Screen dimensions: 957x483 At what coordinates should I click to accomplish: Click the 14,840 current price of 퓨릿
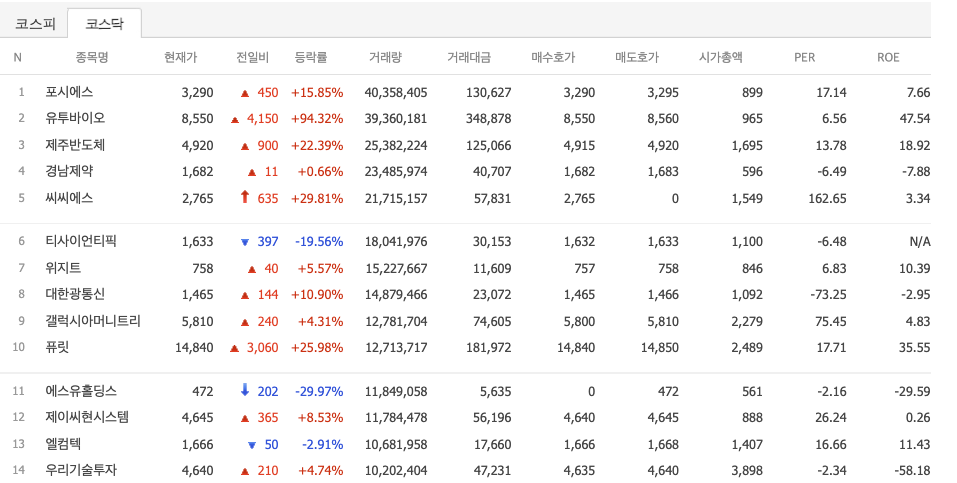194,348
